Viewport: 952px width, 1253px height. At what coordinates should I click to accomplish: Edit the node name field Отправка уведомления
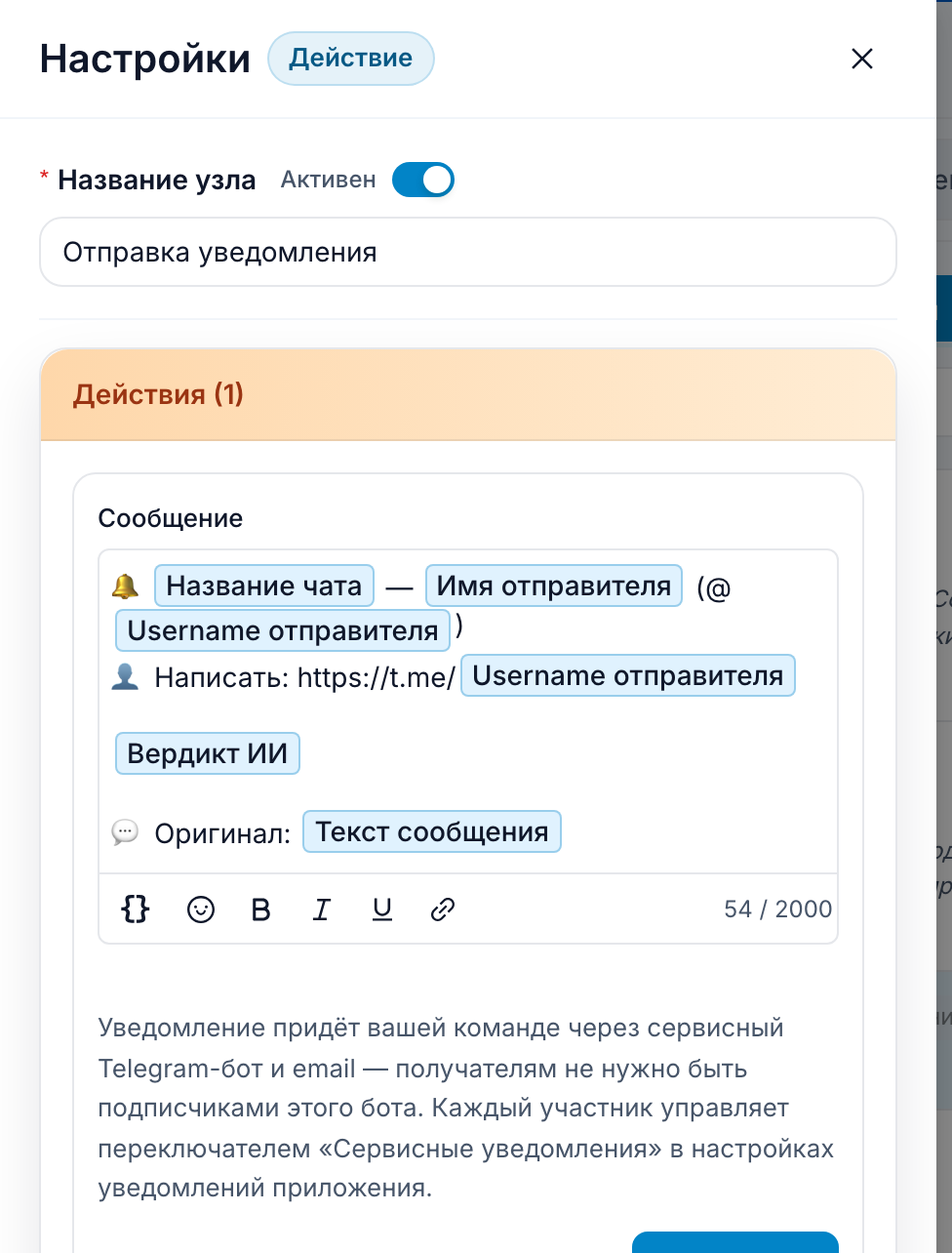click(468, 252)
